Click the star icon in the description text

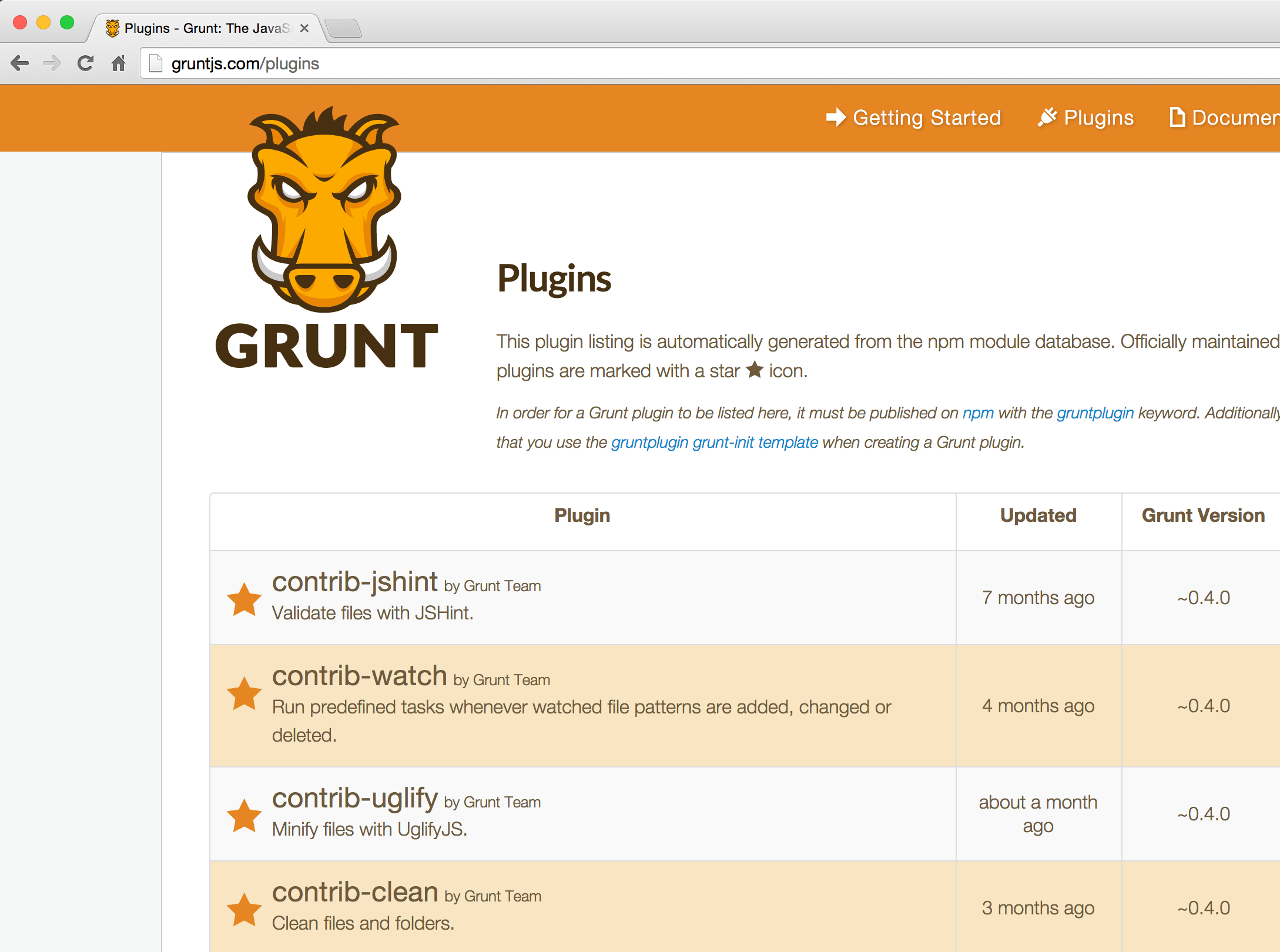click(x=755, y=370)
